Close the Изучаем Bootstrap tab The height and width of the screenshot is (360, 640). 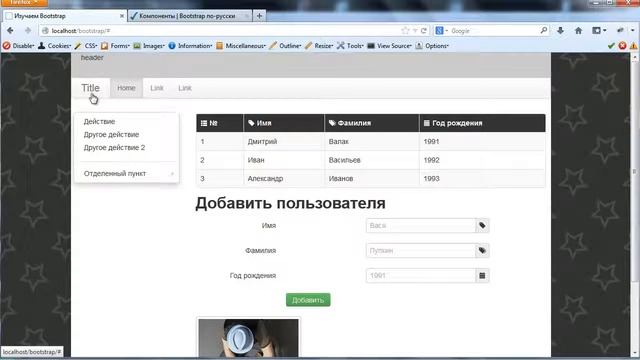122,16
